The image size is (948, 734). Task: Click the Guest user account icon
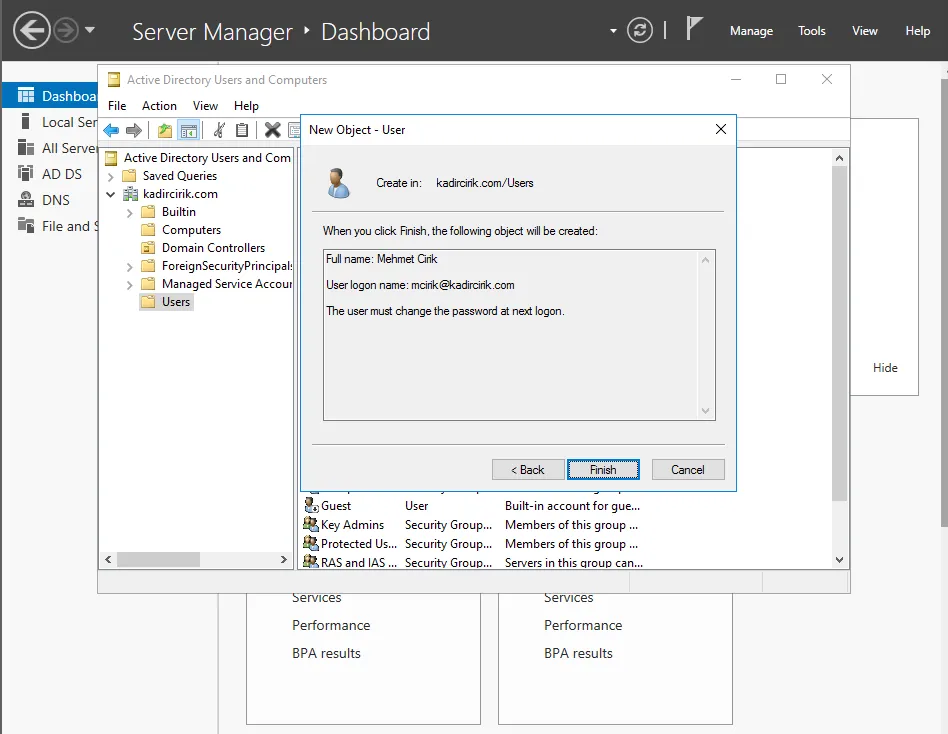coord(311,505)
